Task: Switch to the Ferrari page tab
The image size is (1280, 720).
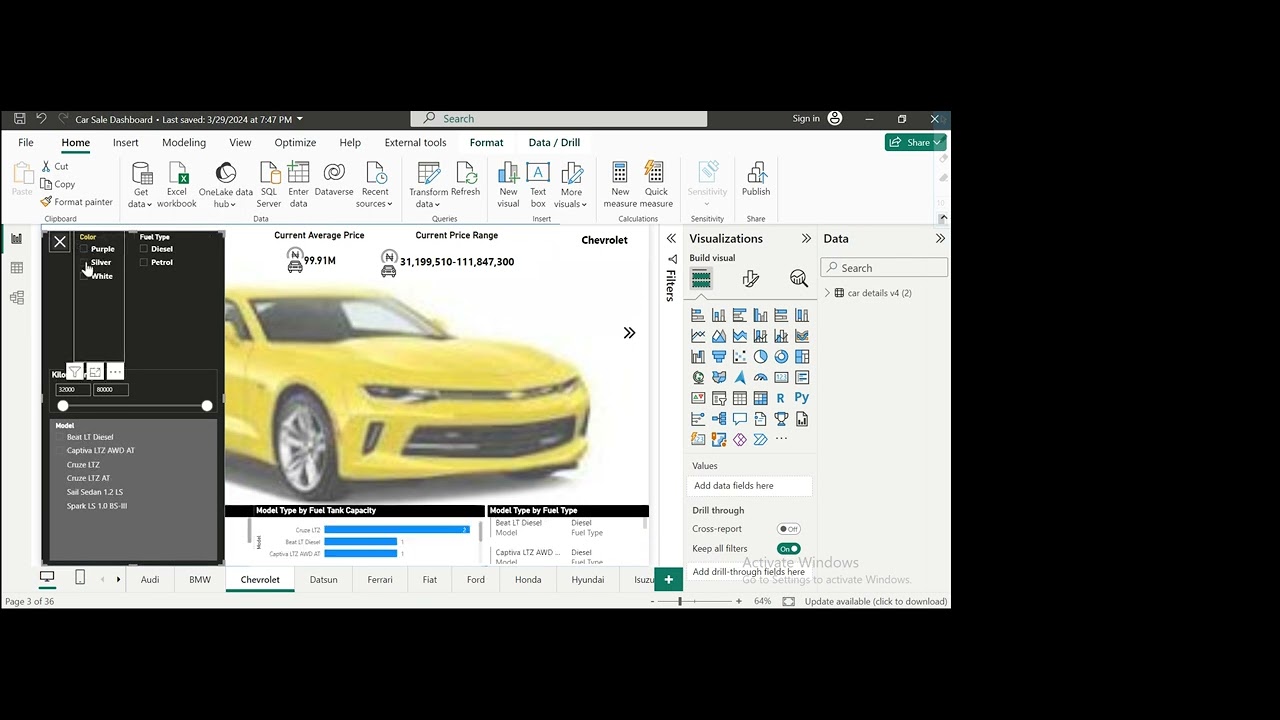Action: coord(380,580)
